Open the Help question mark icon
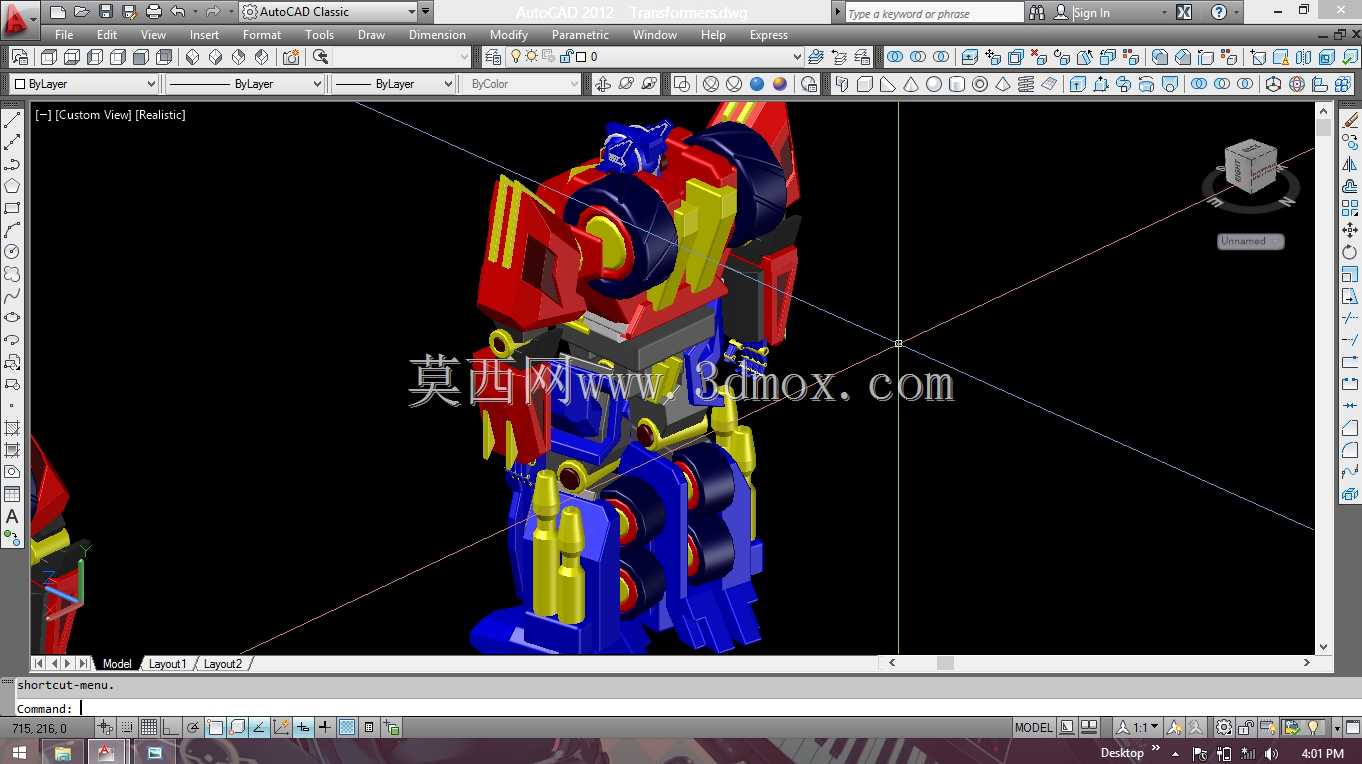Viewport: 1362px width, 764px height. tap(1218, 12)
